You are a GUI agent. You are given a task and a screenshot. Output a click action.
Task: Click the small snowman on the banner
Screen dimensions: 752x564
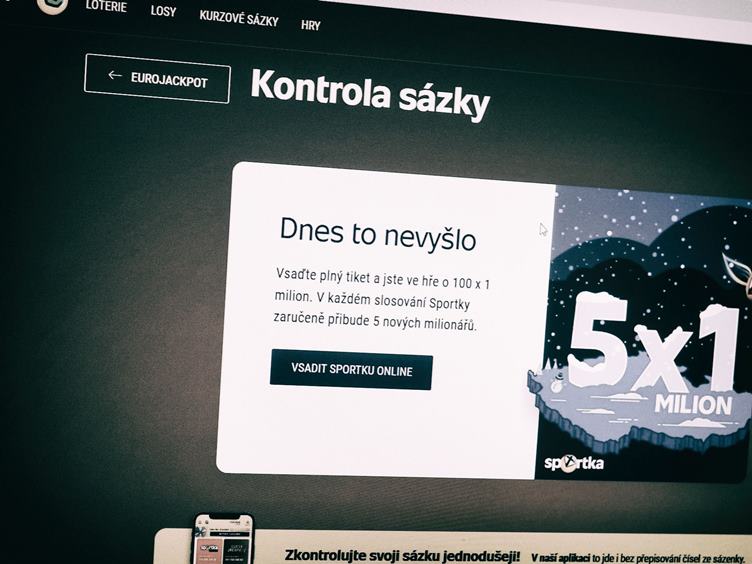coord(557,382)
